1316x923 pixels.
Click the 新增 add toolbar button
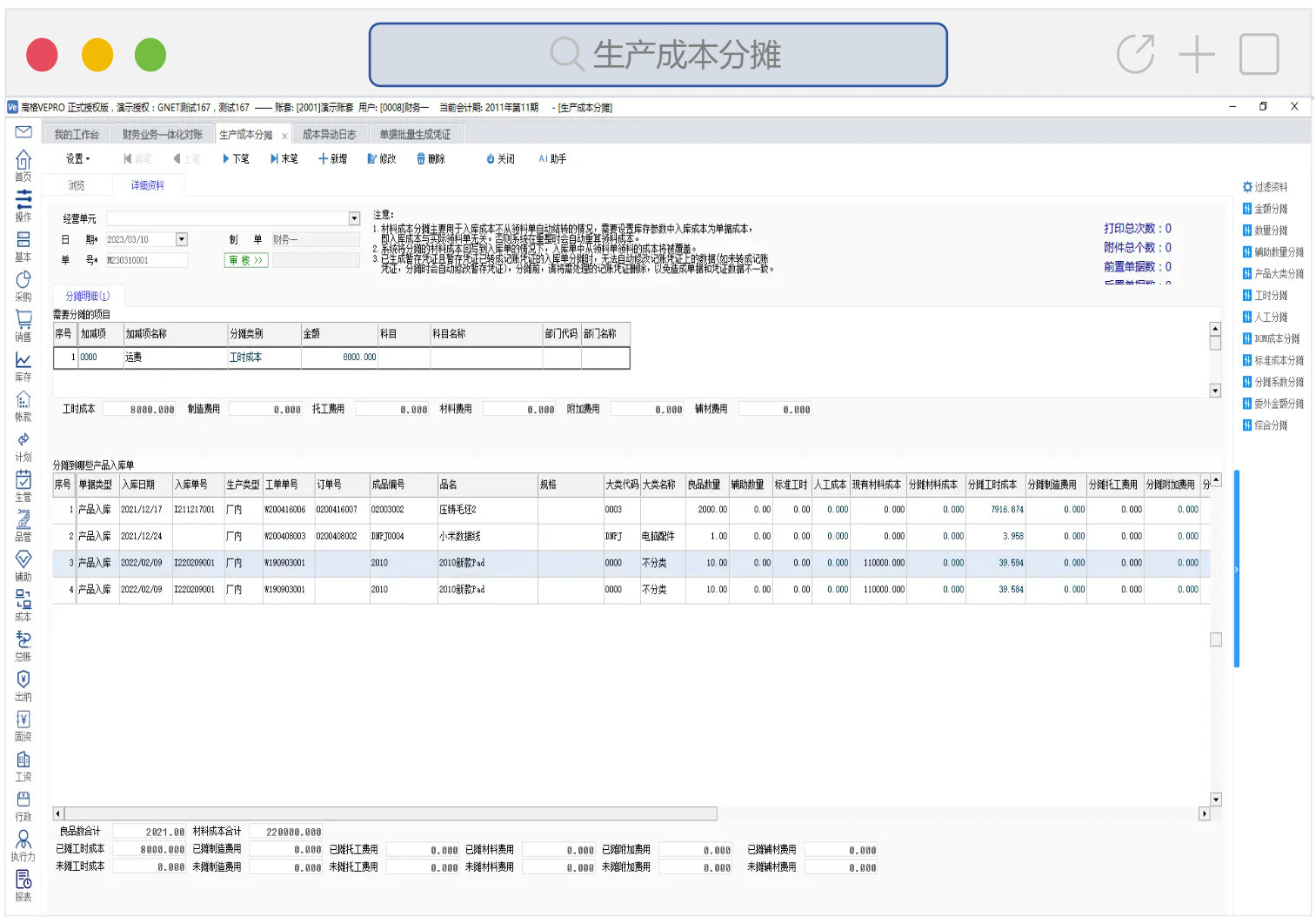pos(333,159)
